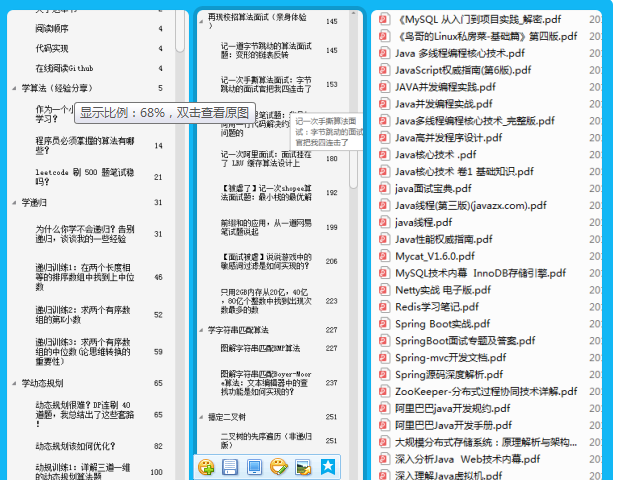Screen dimensions: 632x481
Task: Open the 在线阅读Github outline entry
Action: pyautogui.click(x=64, y=68)
